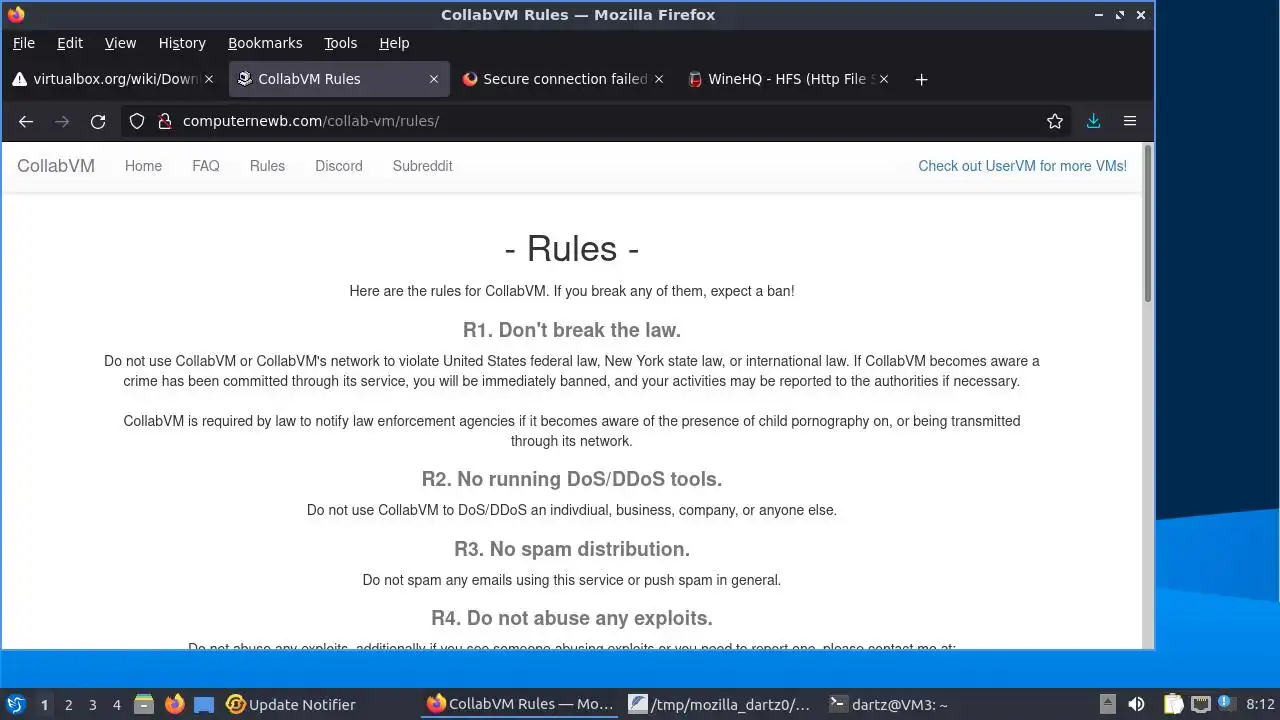Open the Help menu
Image resolution: width=1280 pixels, height=720 pixels.
[394, 43]
